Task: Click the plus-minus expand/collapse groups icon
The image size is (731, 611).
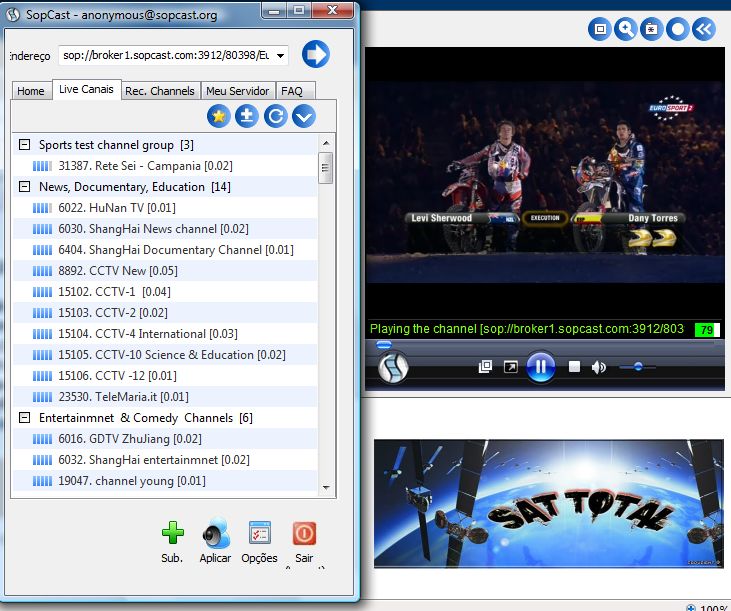Action: [247, 116]
